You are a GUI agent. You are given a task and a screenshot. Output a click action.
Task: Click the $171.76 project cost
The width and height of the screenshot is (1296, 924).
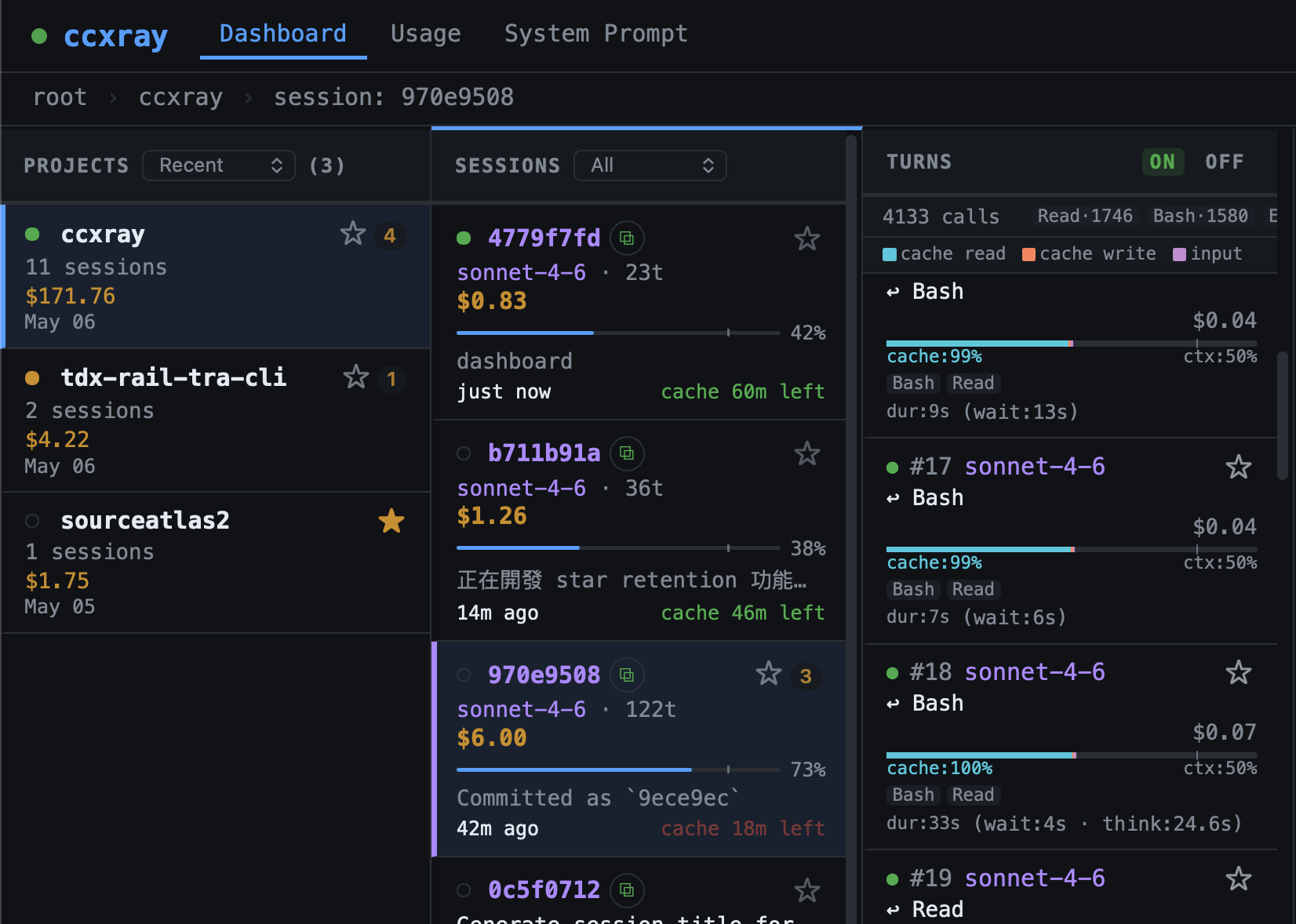[71, 296]
